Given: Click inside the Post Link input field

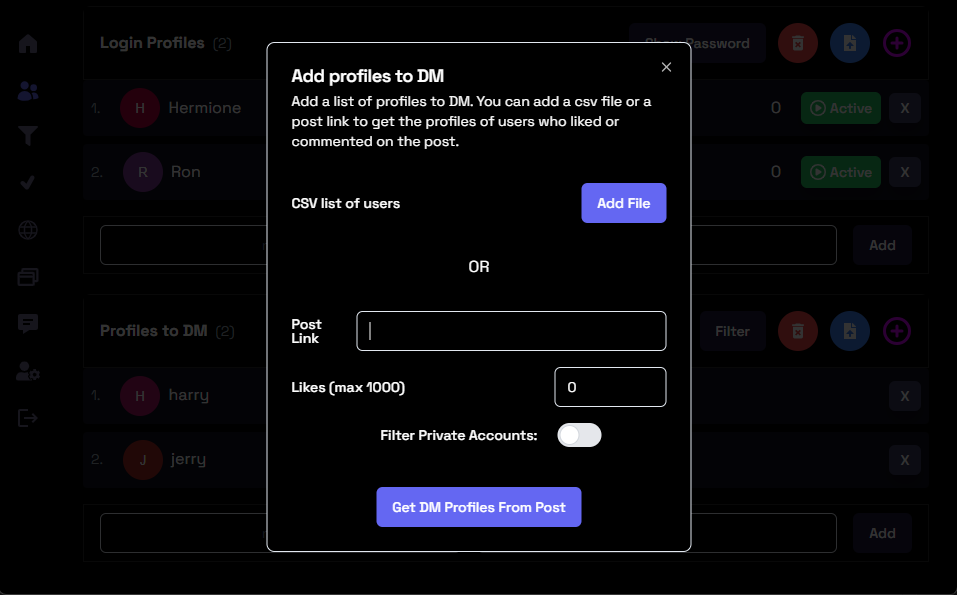Looking at the screenshot, I should click(511, 331).
